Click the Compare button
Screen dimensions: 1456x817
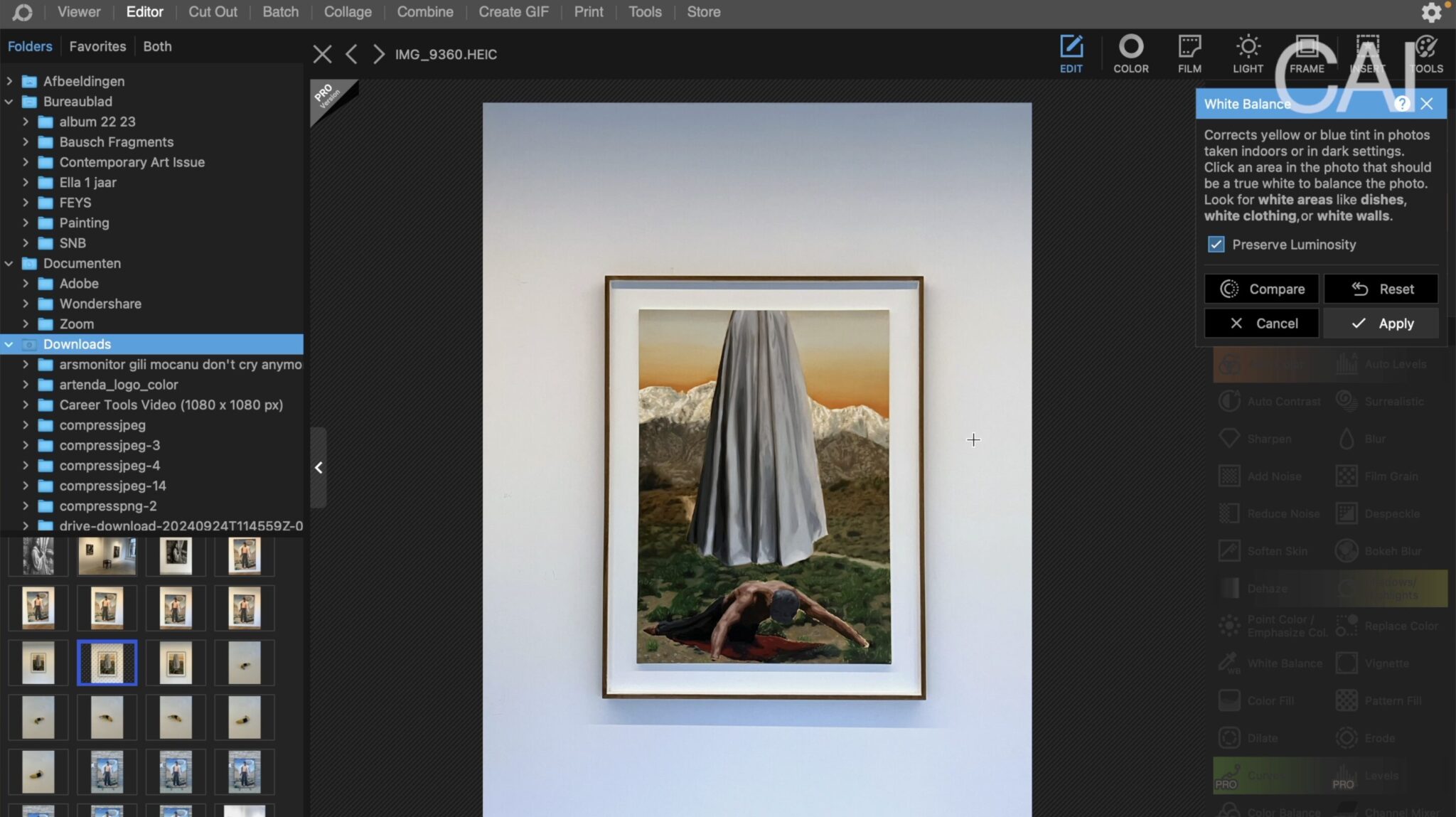pos(1263,289)
